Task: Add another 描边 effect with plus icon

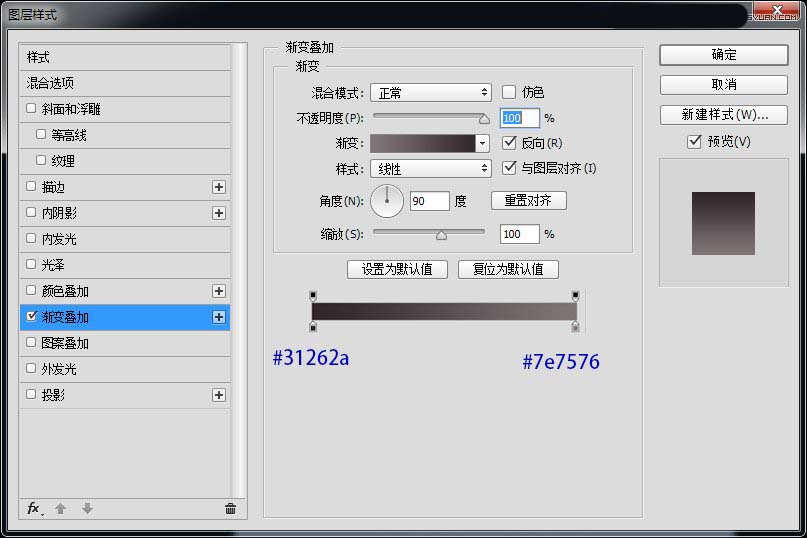Action: 219,187
